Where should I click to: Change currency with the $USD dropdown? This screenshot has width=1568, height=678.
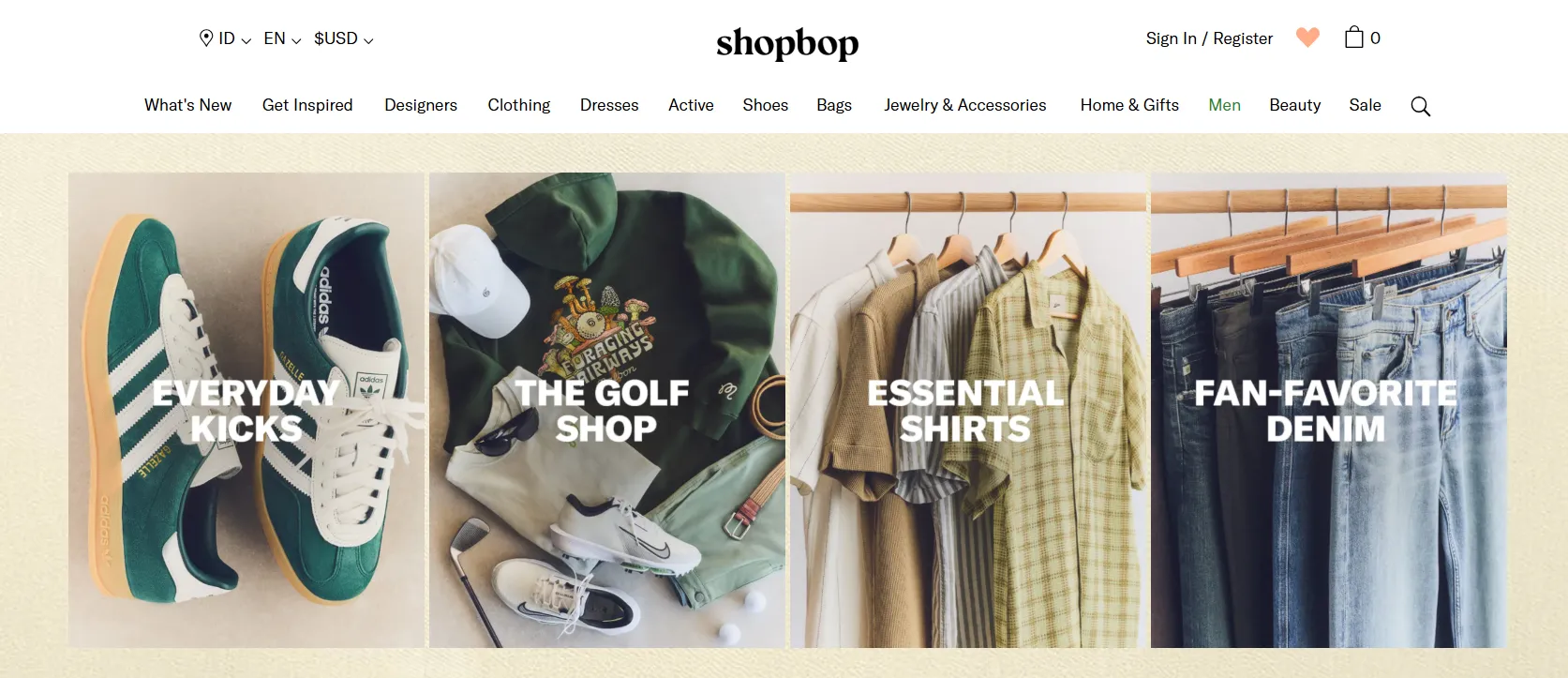click(x=344, y=38)
